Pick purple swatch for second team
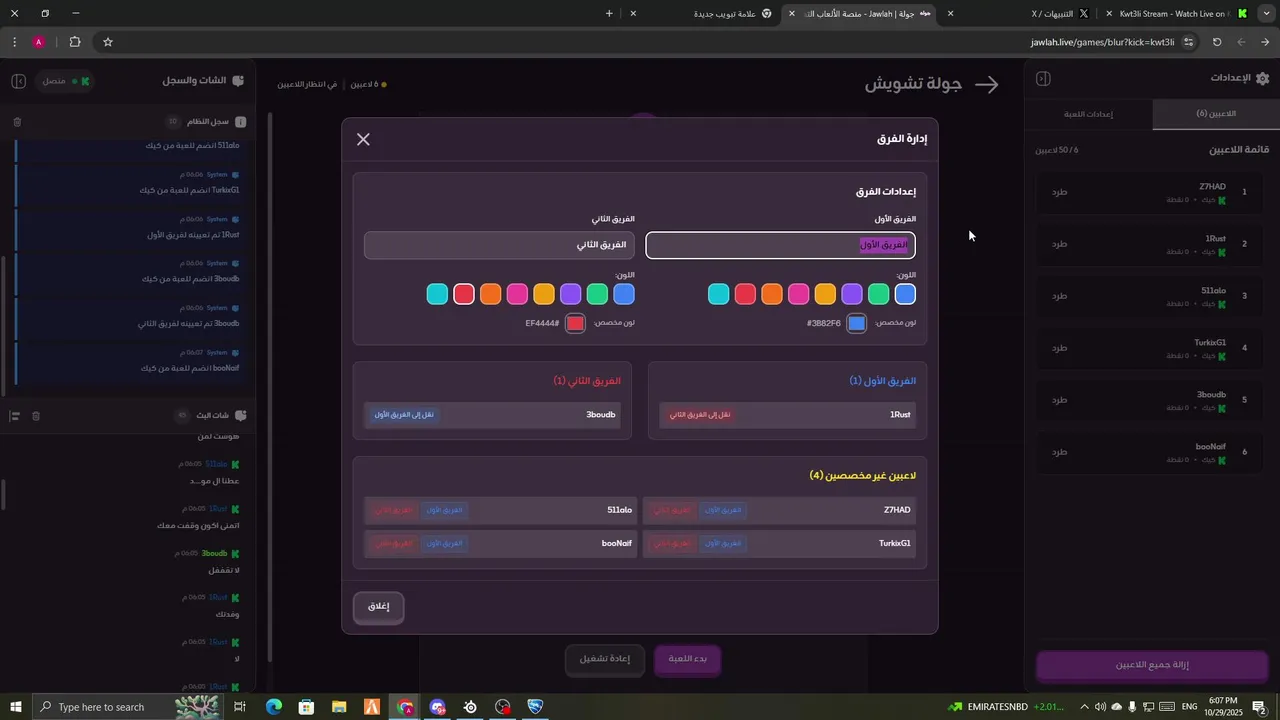This screenshot has height=720, width=1280. pyautogui.click(x=571, y=294)
